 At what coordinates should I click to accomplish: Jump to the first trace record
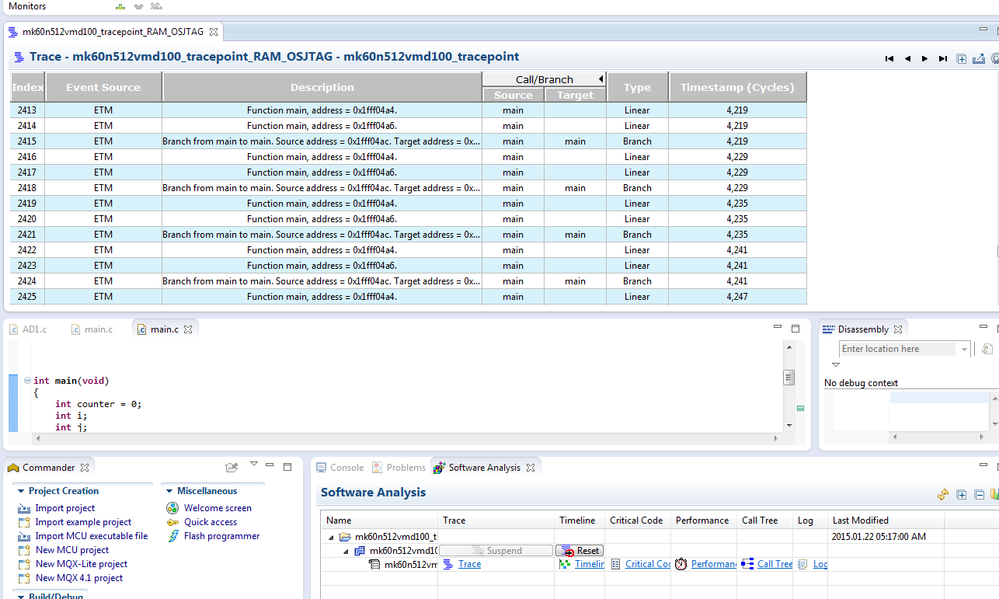click(889, 59)
